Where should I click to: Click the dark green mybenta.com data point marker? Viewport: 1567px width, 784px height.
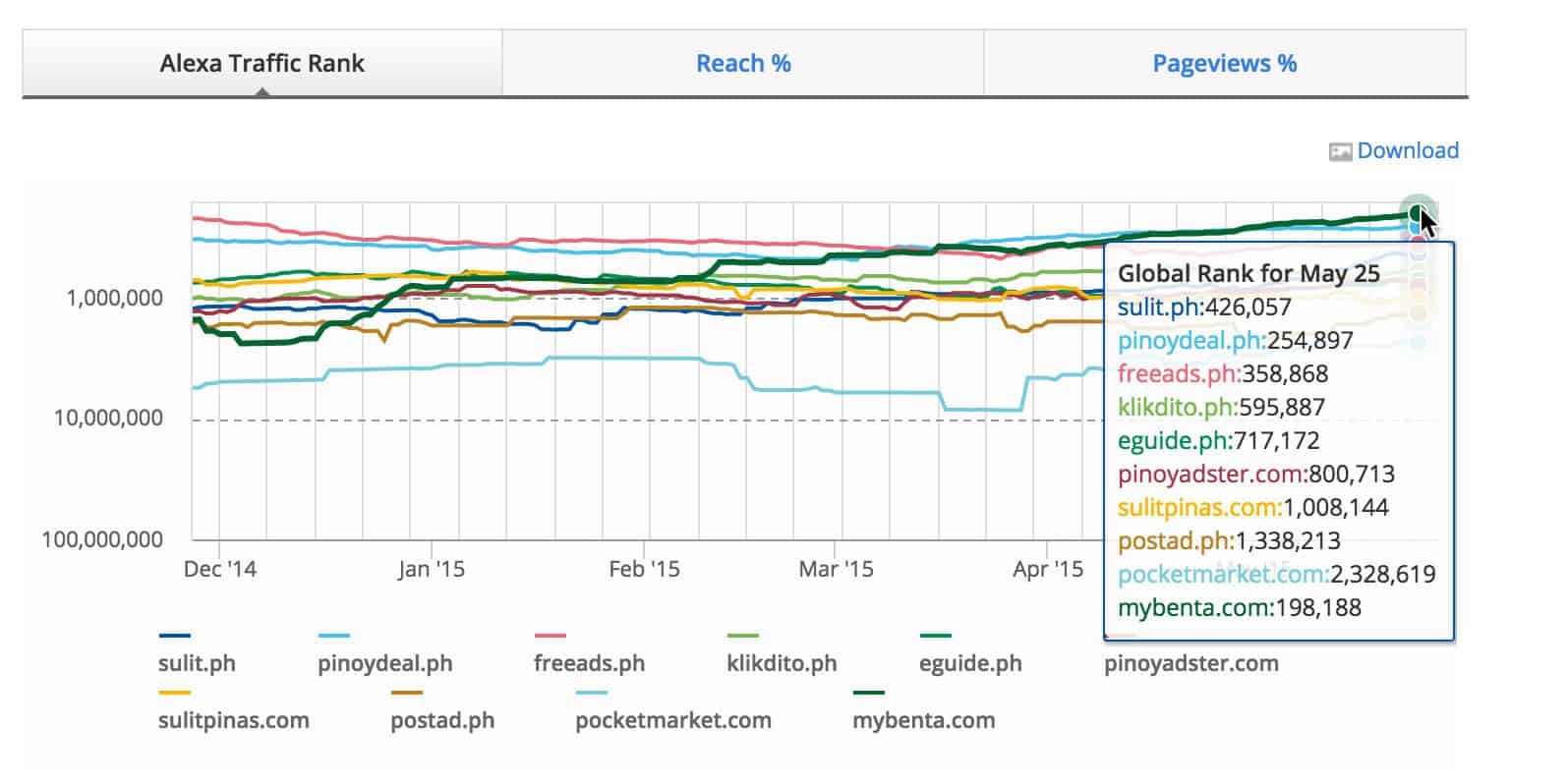pyautogui.click(x=1417, y=212)
